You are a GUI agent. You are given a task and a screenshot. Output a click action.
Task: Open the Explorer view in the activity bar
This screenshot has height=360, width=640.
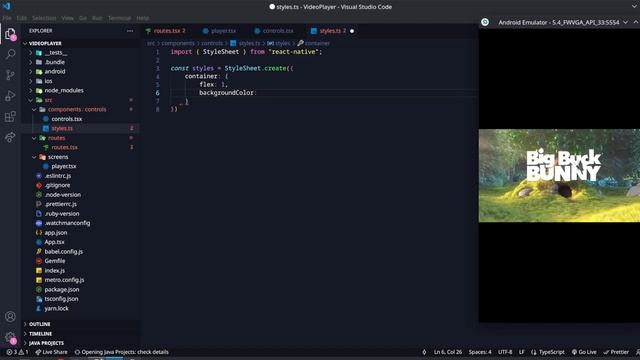[x=10, y=34]
